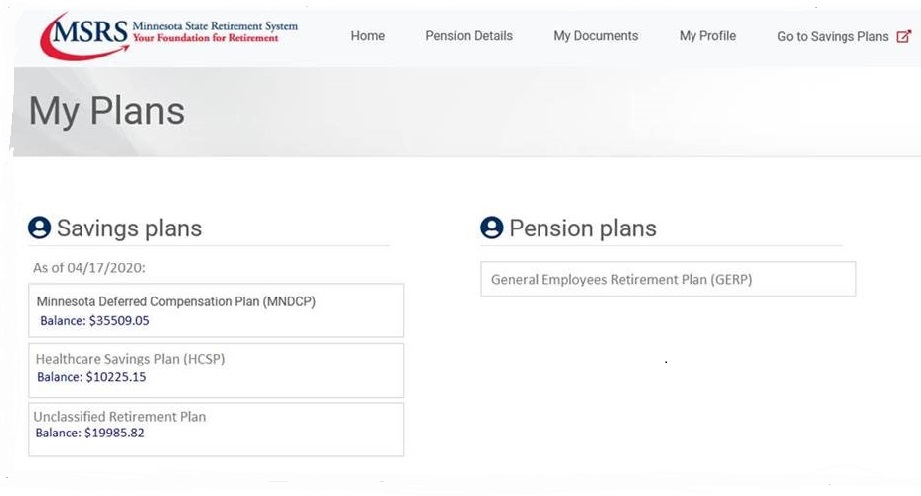
Task: Open the Pension Details menu
Action: (469, 36)
